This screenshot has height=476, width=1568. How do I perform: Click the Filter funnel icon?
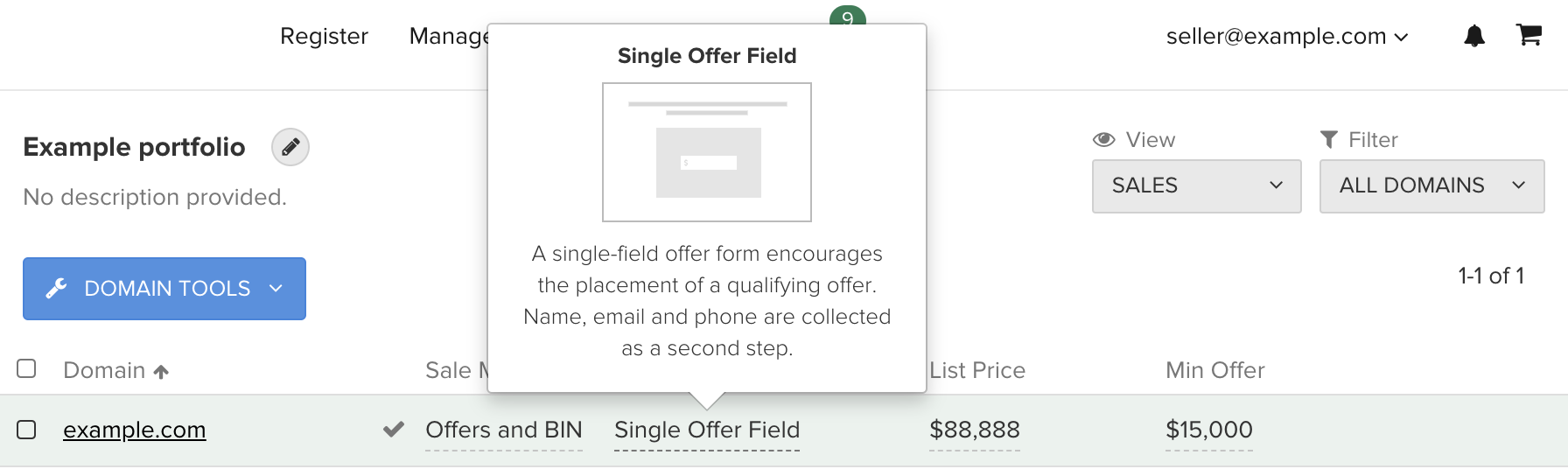pos(1328,139)
